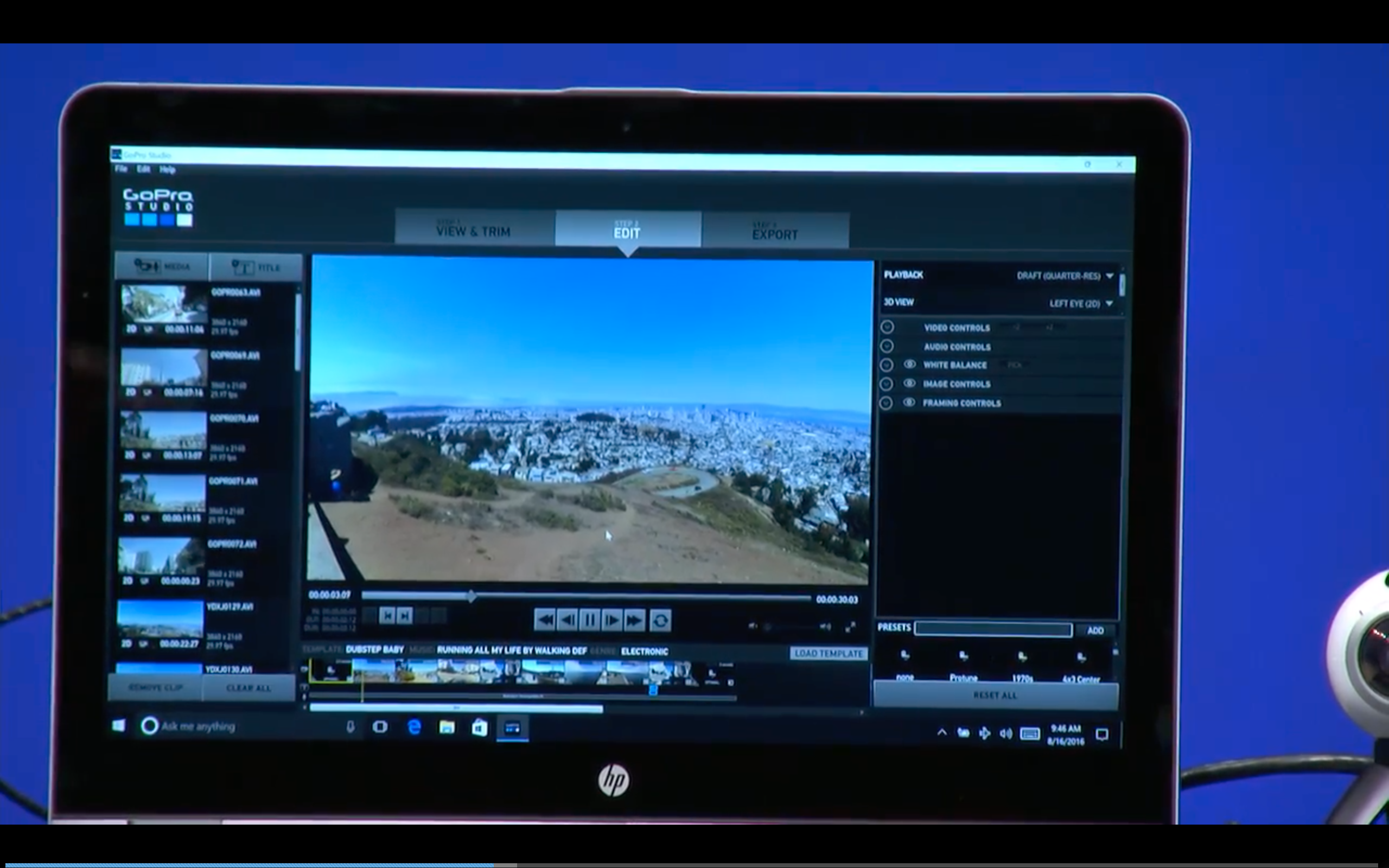The height and width of the screenshot is (868, 1389).
Task: Toggle Image Controls eye visibility
Action: [909, 384]
